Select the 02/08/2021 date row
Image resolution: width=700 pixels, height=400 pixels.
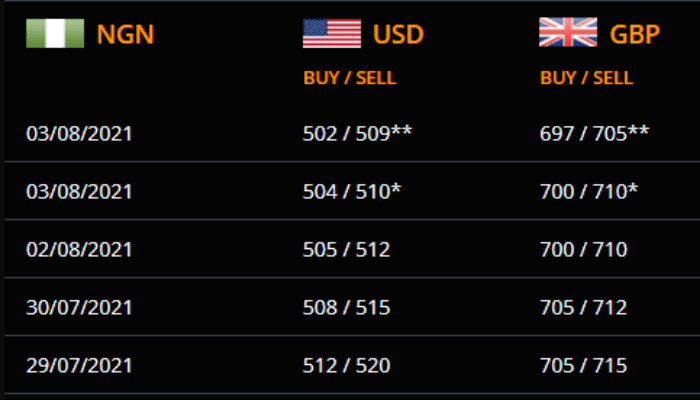click(x=79, y=249)
